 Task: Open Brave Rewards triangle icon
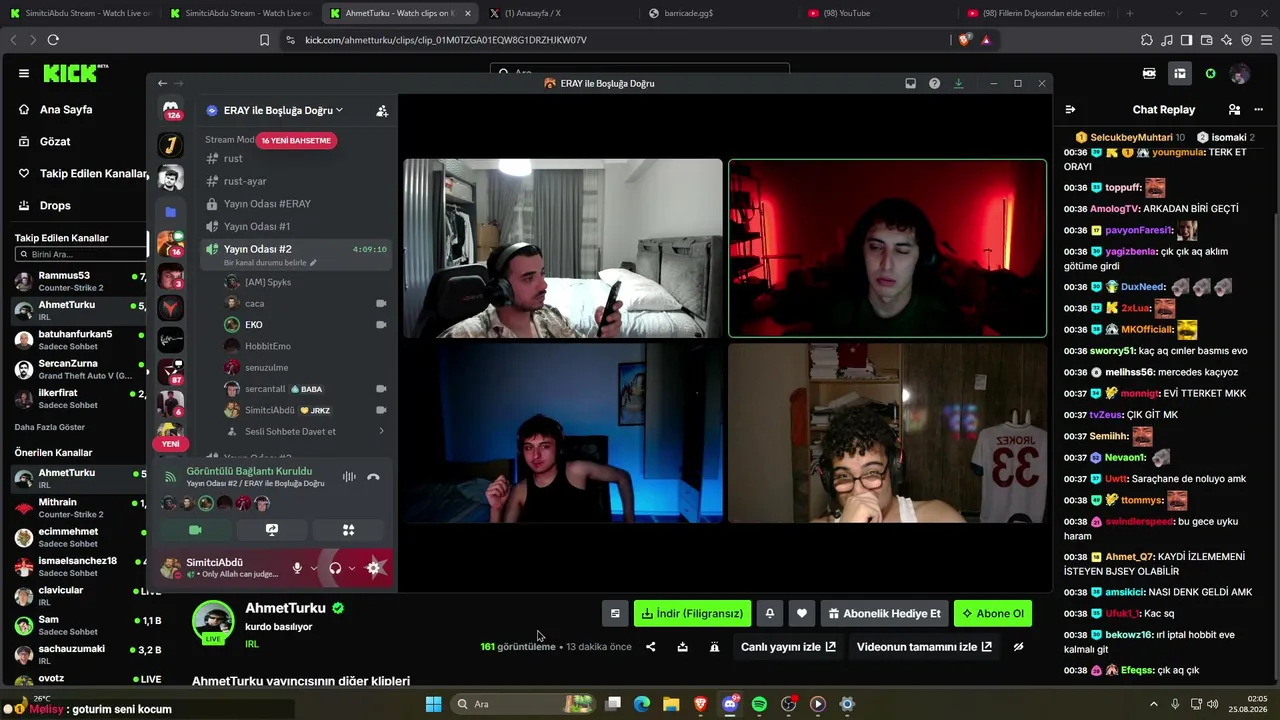click(986, 40)
